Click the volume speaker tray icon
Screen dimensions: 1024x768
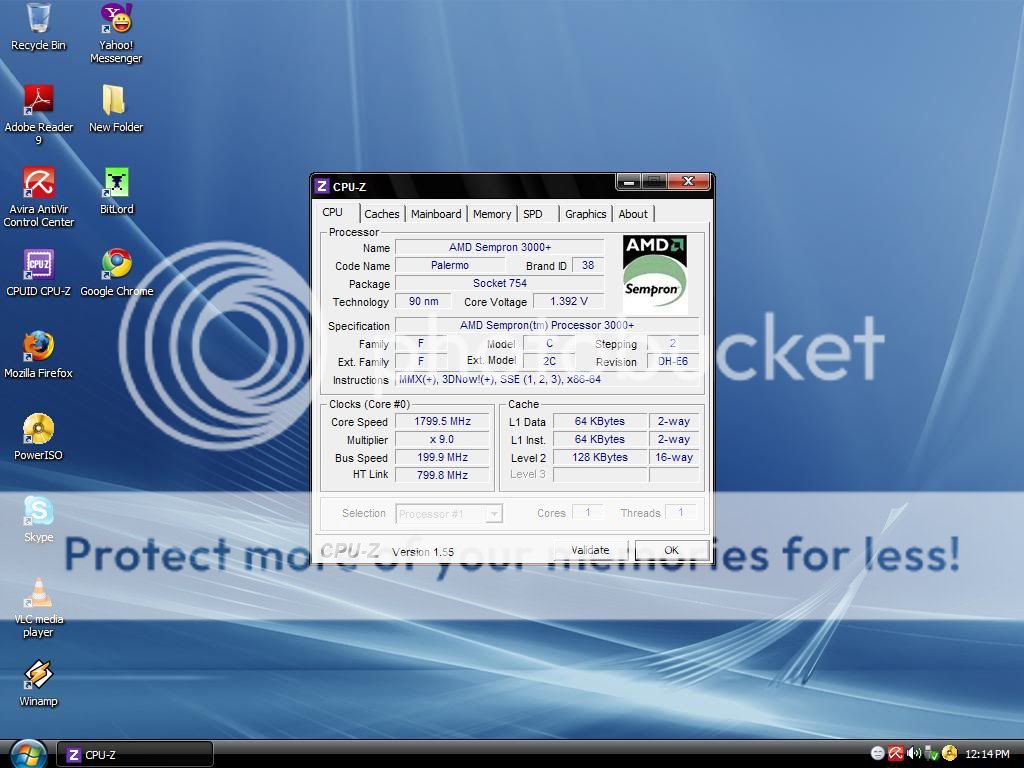pos(914,754)
